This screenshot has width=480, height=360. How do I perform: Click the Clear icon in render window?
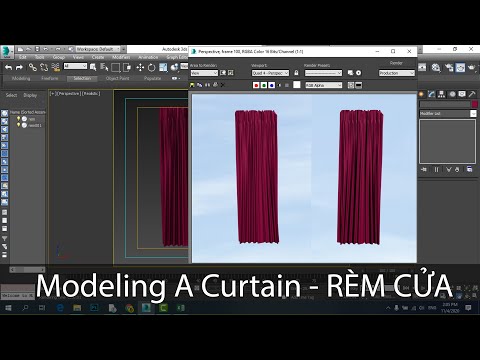223,85
